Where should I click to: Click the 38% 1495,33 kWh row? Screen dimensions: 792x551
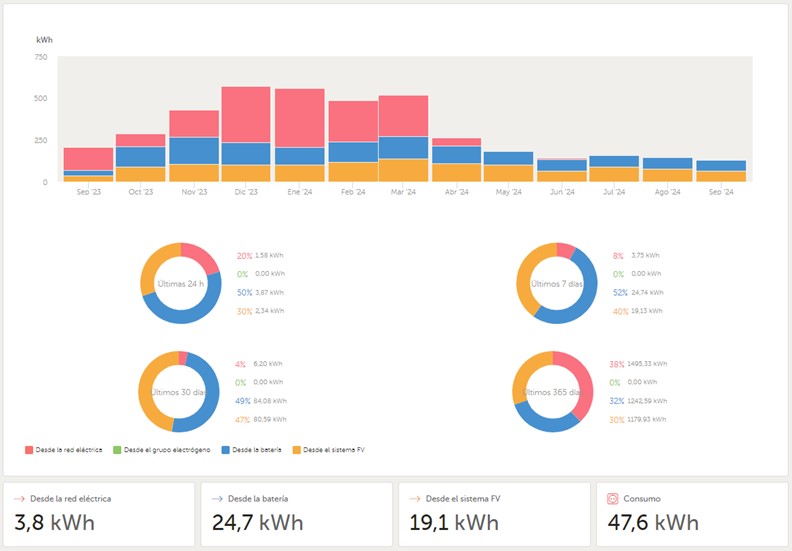(638, 364)
